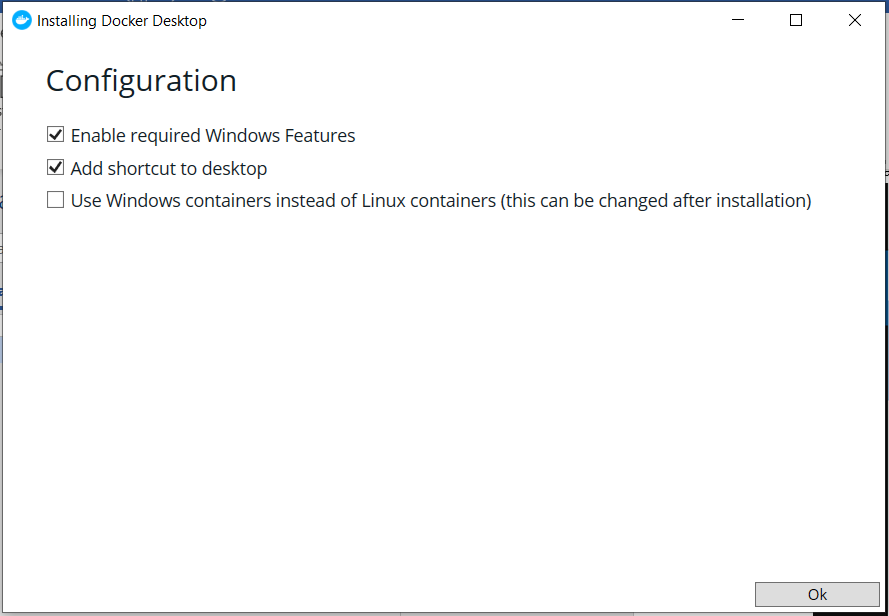Viewport: 889px width, 616px height.
Task: Maximize the Docker installer window
Action: coord(796,20)
